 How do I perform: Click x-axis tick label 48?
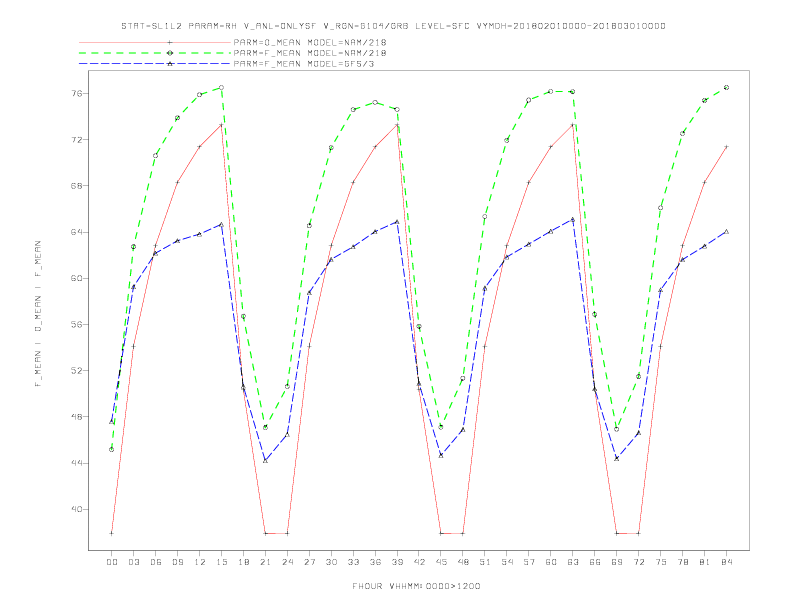click(x=463, y=562)
